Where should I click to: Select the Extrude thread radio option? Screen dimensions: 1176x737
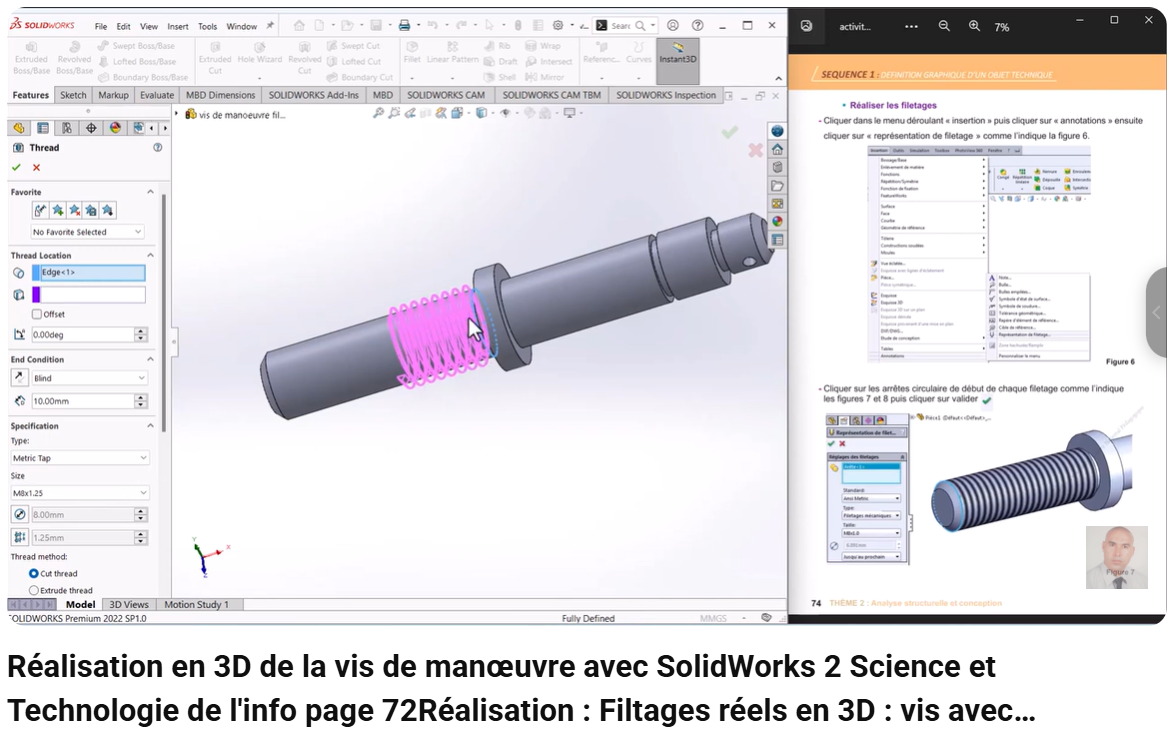pyautogui.click(x=34, y=591)
